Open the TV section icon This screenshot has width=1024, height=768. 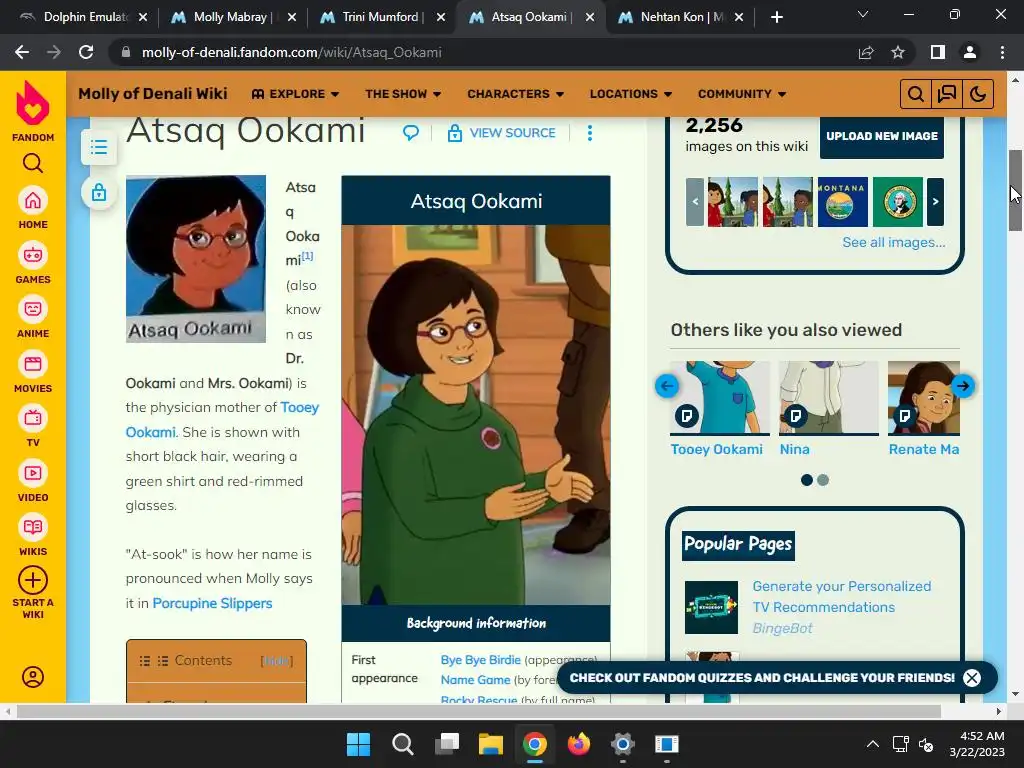click(x=33, y=418)
